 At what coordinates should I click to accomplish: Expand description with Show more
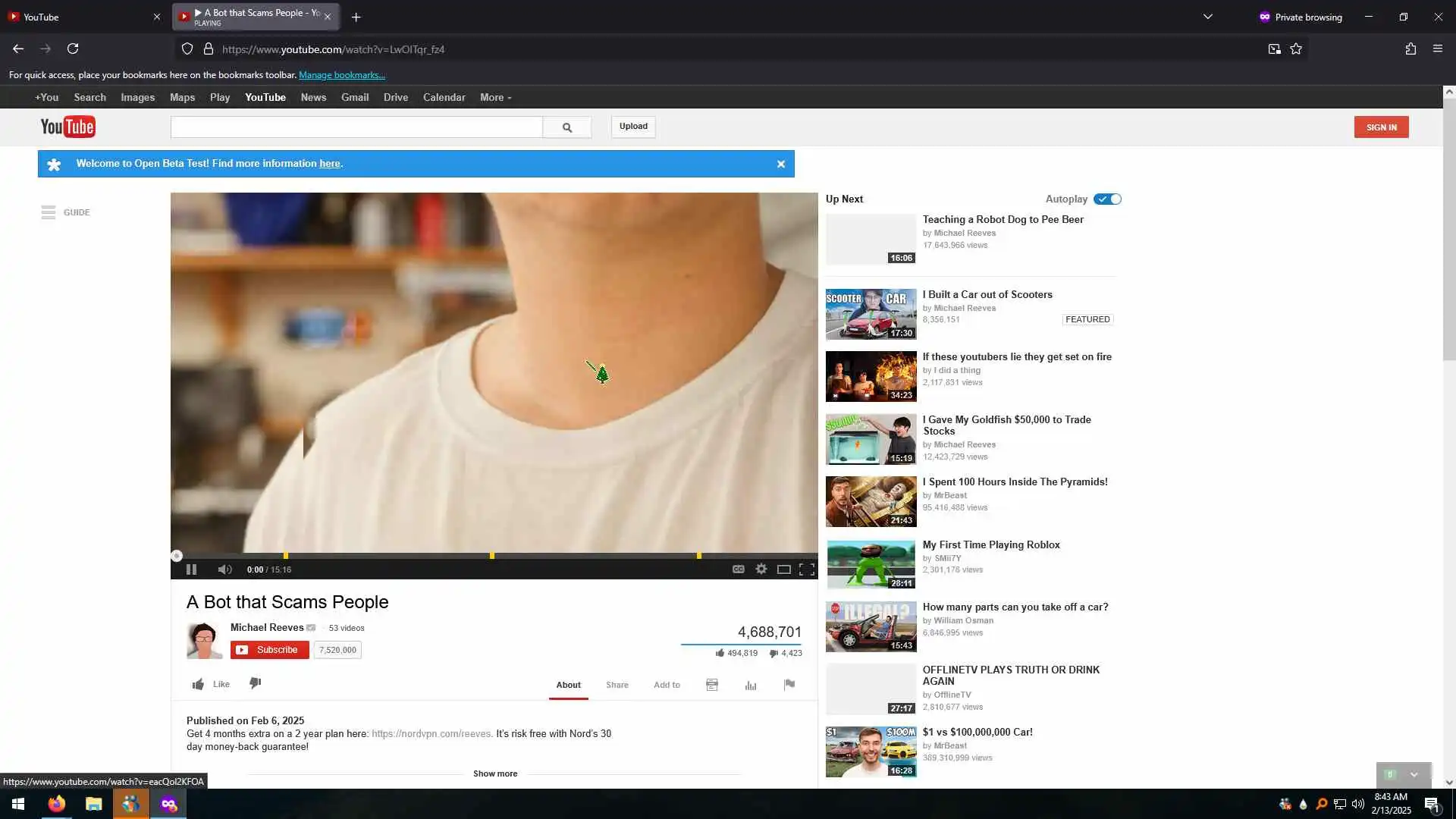click(494, 773)
